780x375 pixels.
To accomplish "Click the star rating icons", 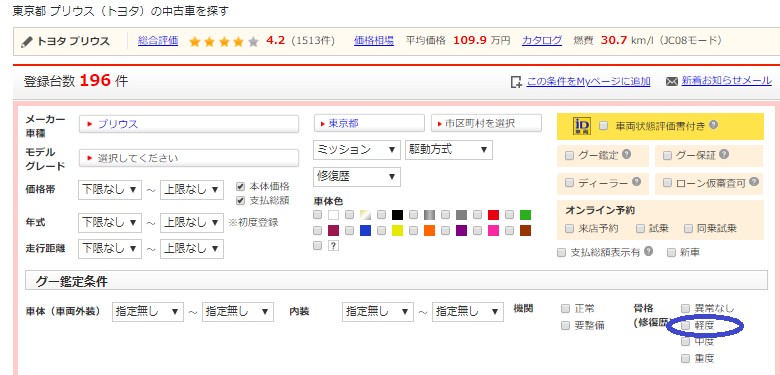I will click(224, 41).
